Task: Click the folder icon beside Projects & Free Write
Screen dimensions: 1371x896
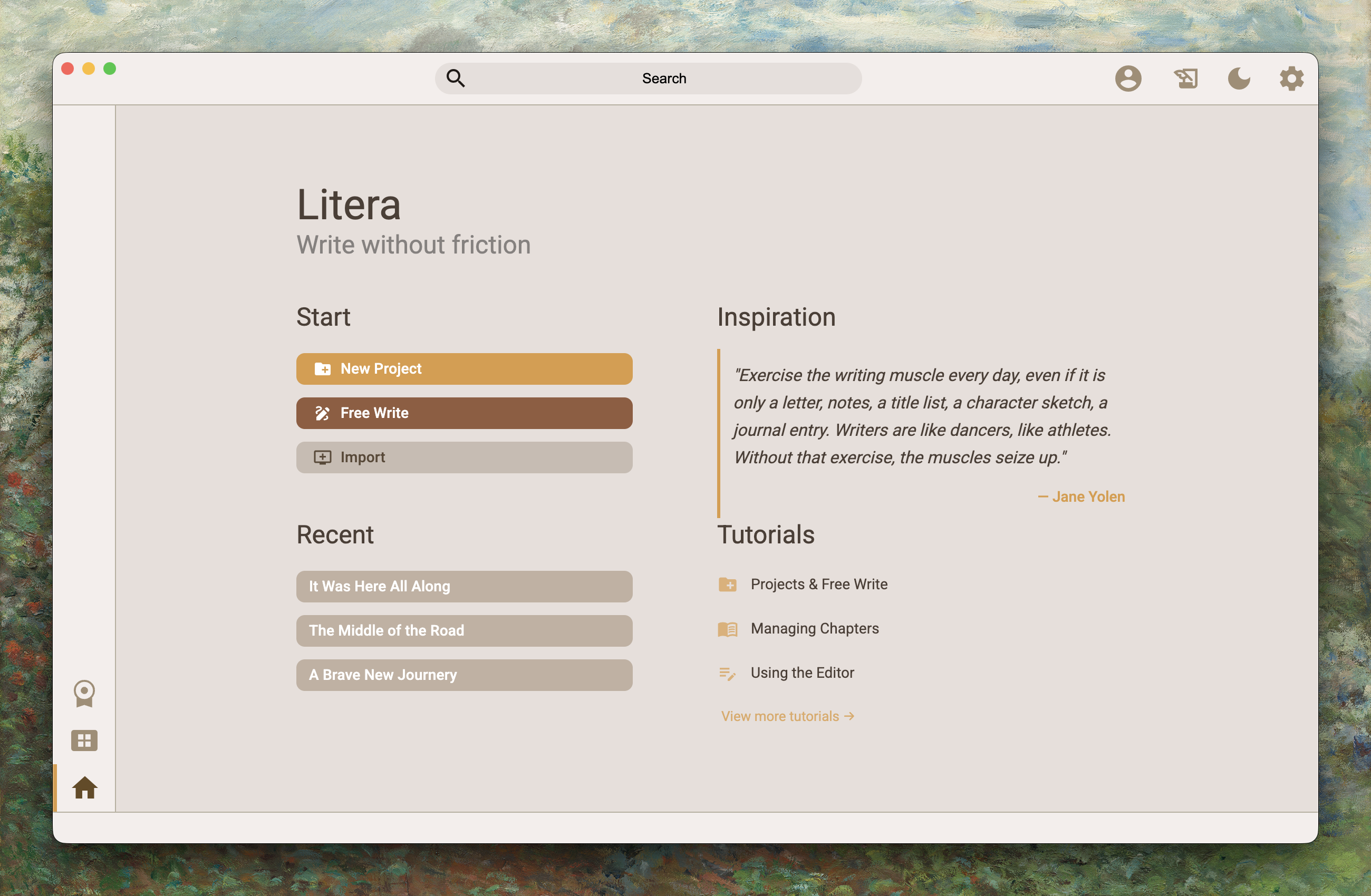Action: click(729, 585)
